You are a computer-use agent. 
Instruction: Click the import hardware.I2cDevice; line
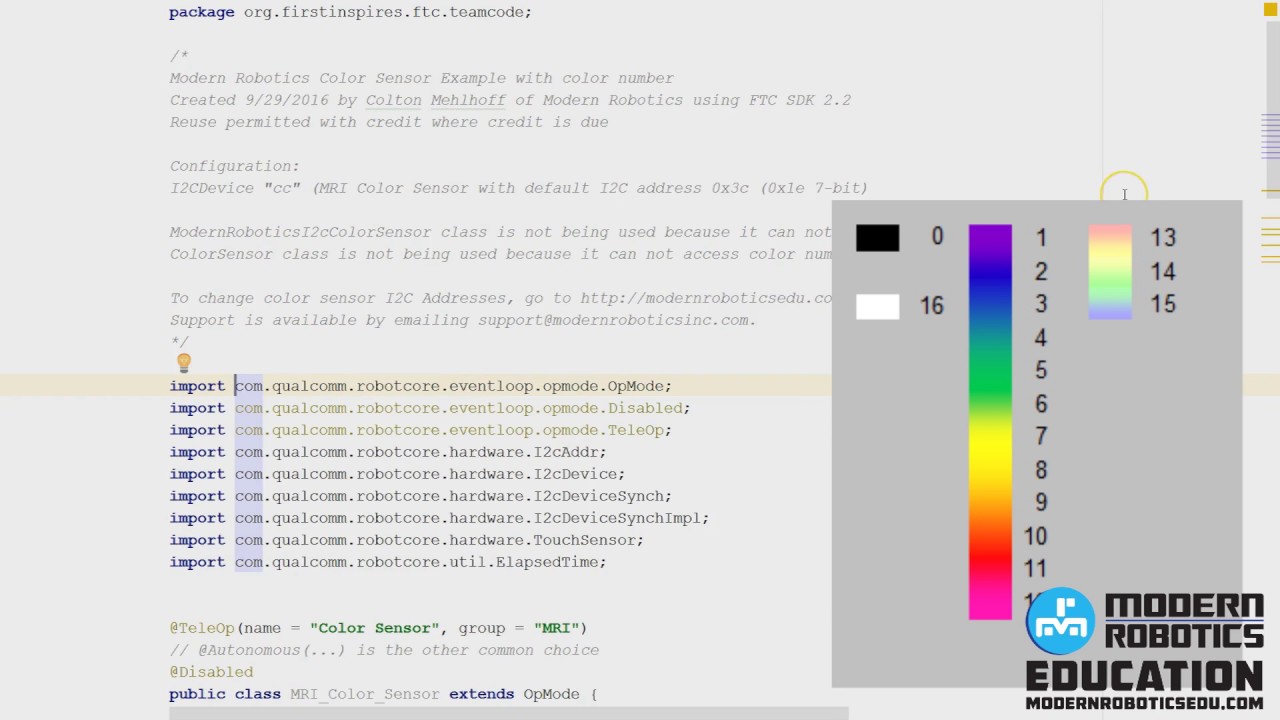click(397, 474)
